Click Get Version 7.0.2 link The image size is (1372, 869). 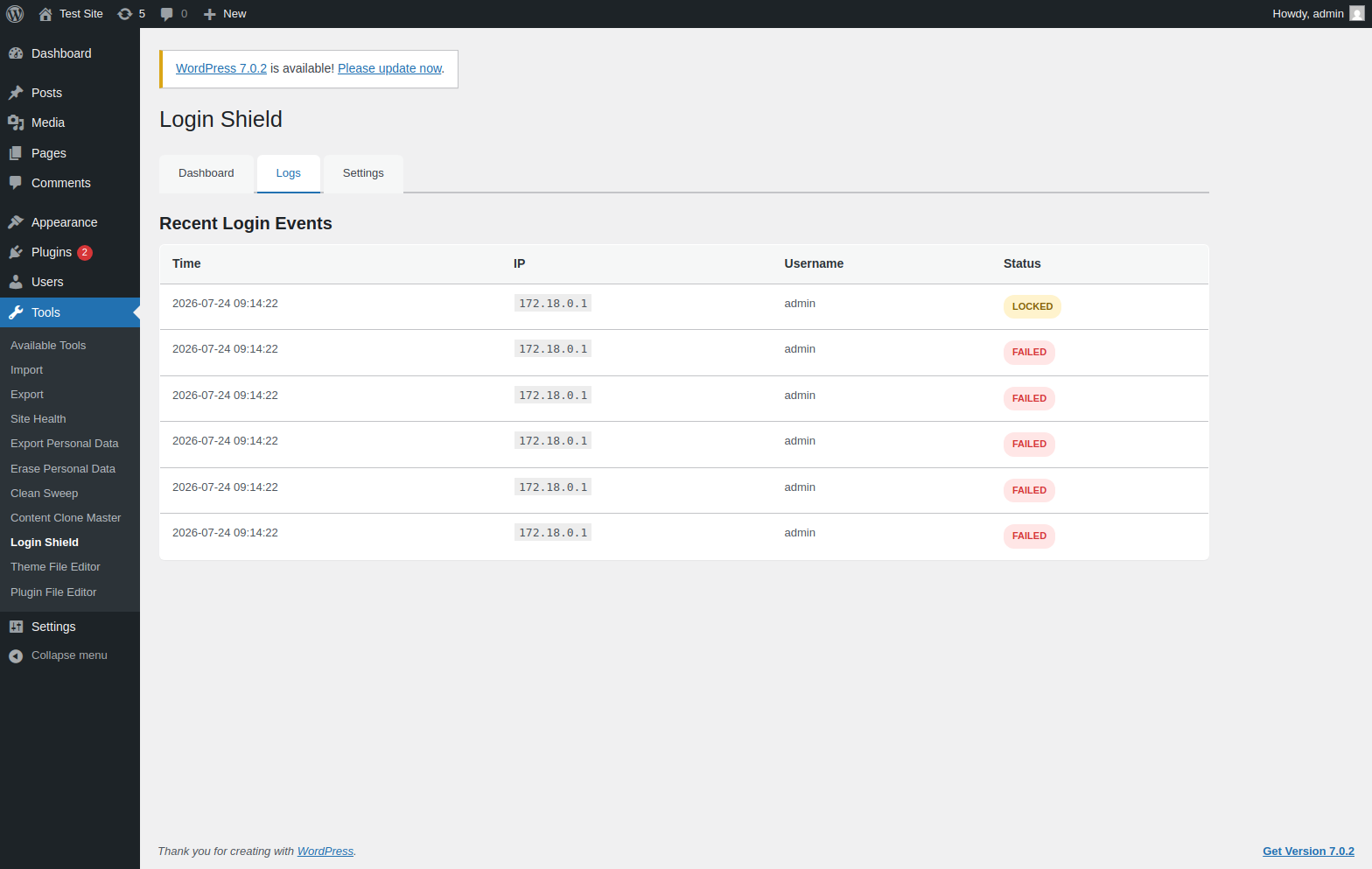1308,851
